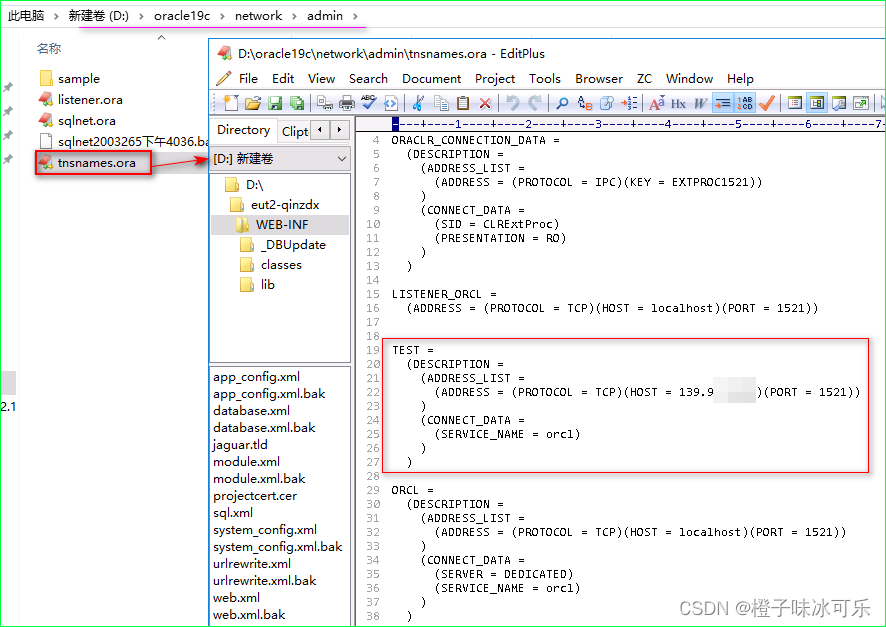Toggle the W word wrap icon

pos(700,103)
